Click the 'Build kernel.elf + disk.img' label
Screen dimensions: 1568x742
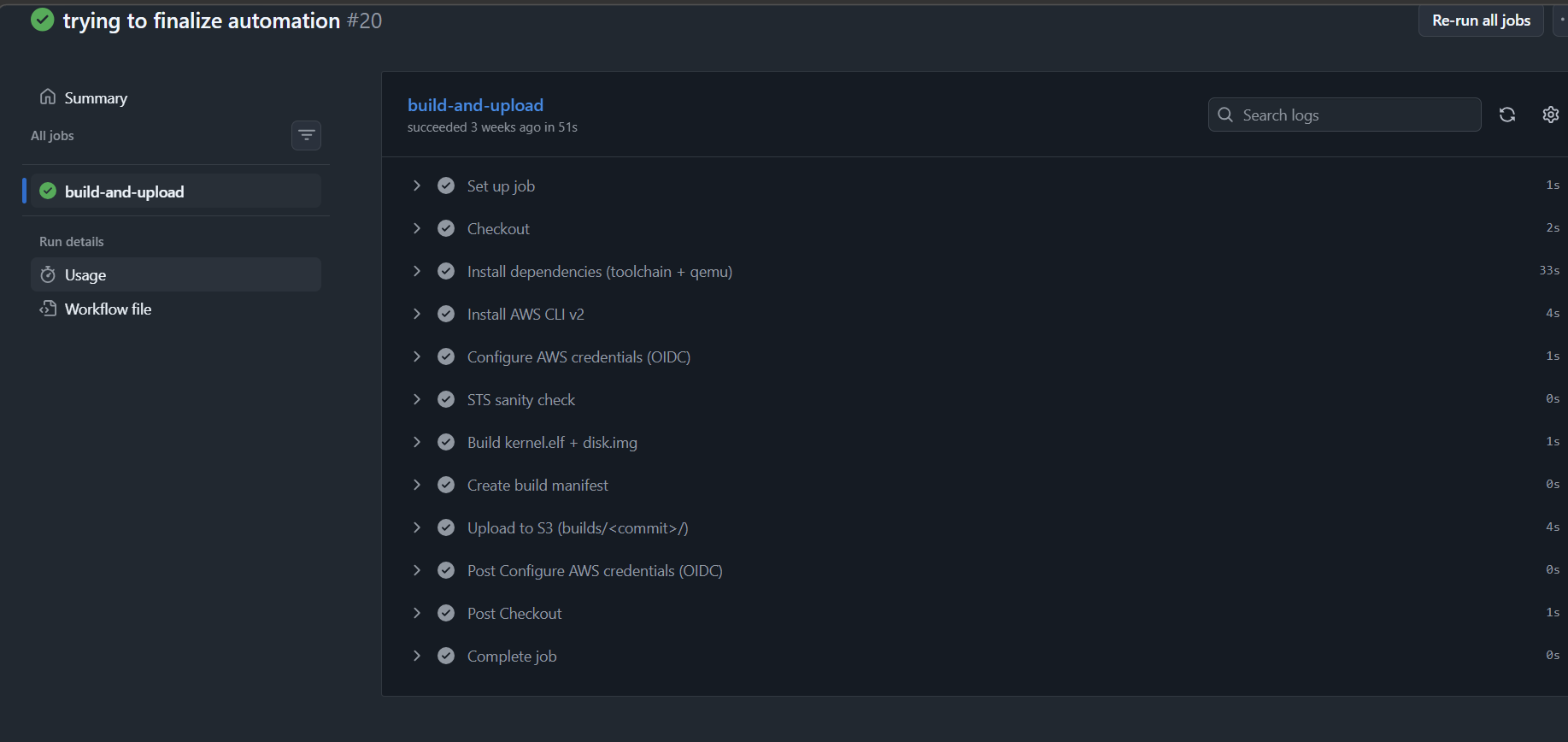click(x=552, y=442)
